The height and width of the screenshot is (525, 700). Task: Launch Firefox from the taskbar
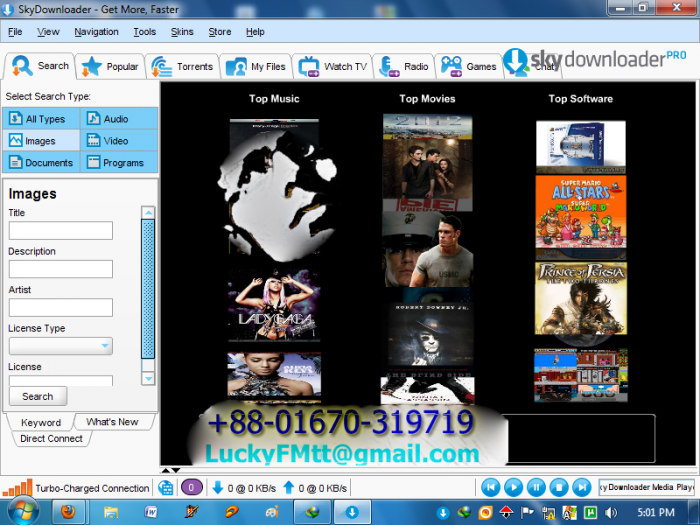click(x=68, y=512)
